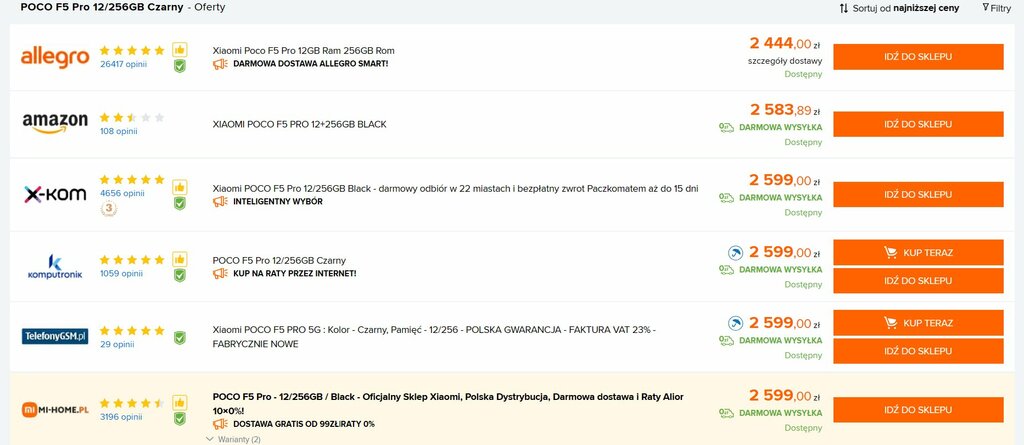The image size is (1024, 445).
Task: Open Allegro's 26417 opinii reviews
Action: 123,64
